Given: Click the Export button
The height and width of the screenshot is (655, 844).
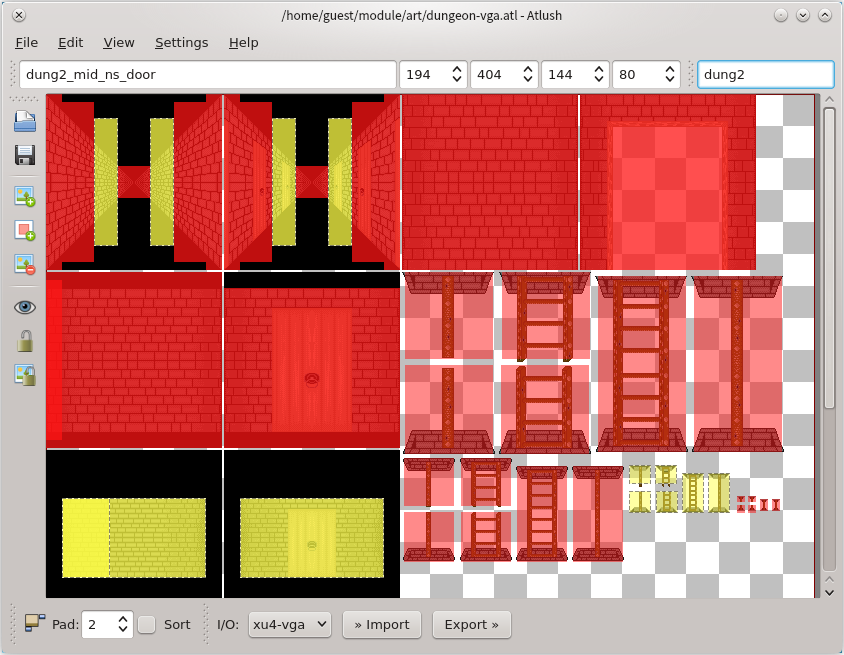Looking at the screenshot, I should click(x=471, y=625).
